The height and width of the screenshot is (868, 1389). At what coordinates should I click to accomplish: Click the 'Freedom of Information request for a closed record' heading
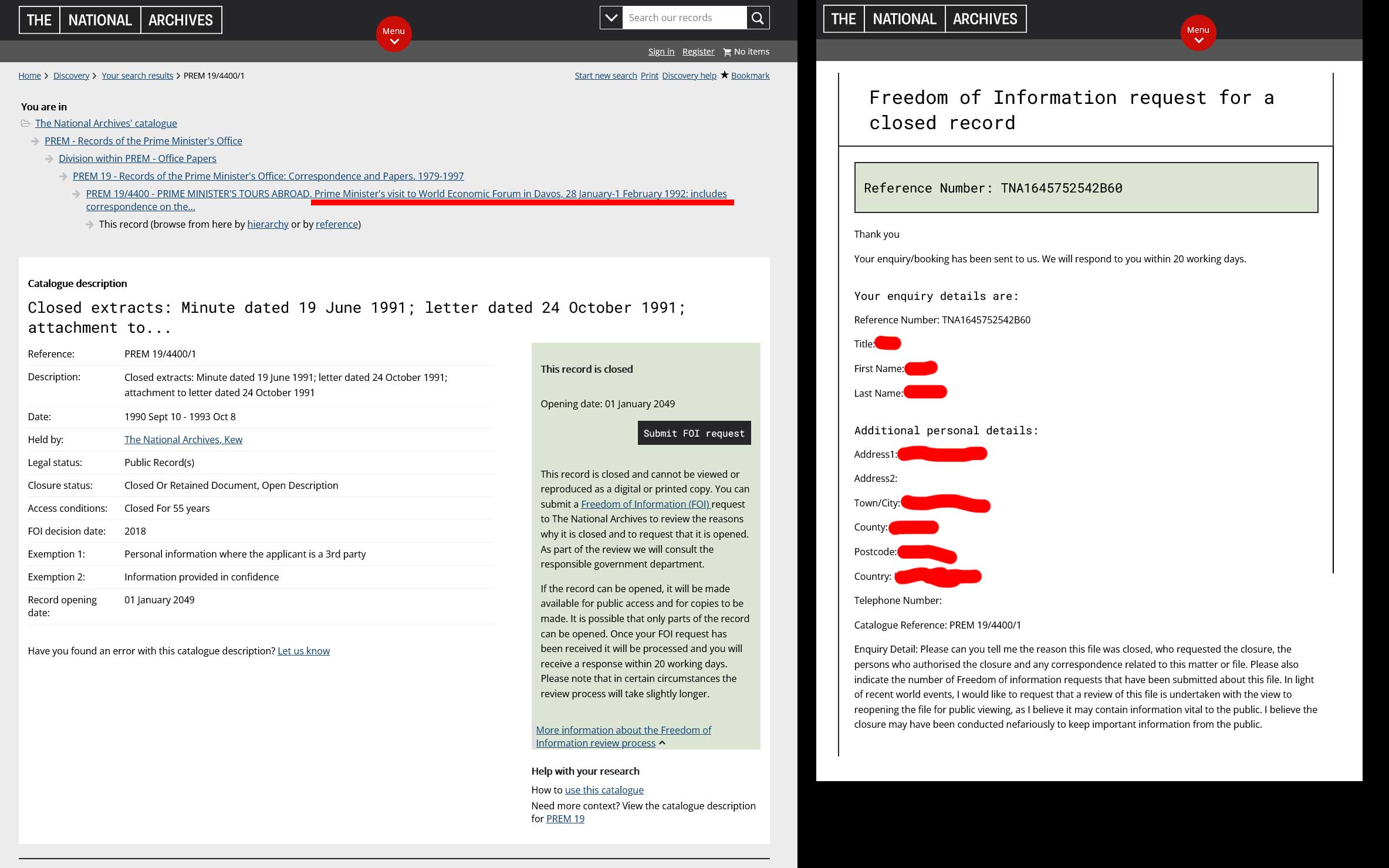point(1071,110)
